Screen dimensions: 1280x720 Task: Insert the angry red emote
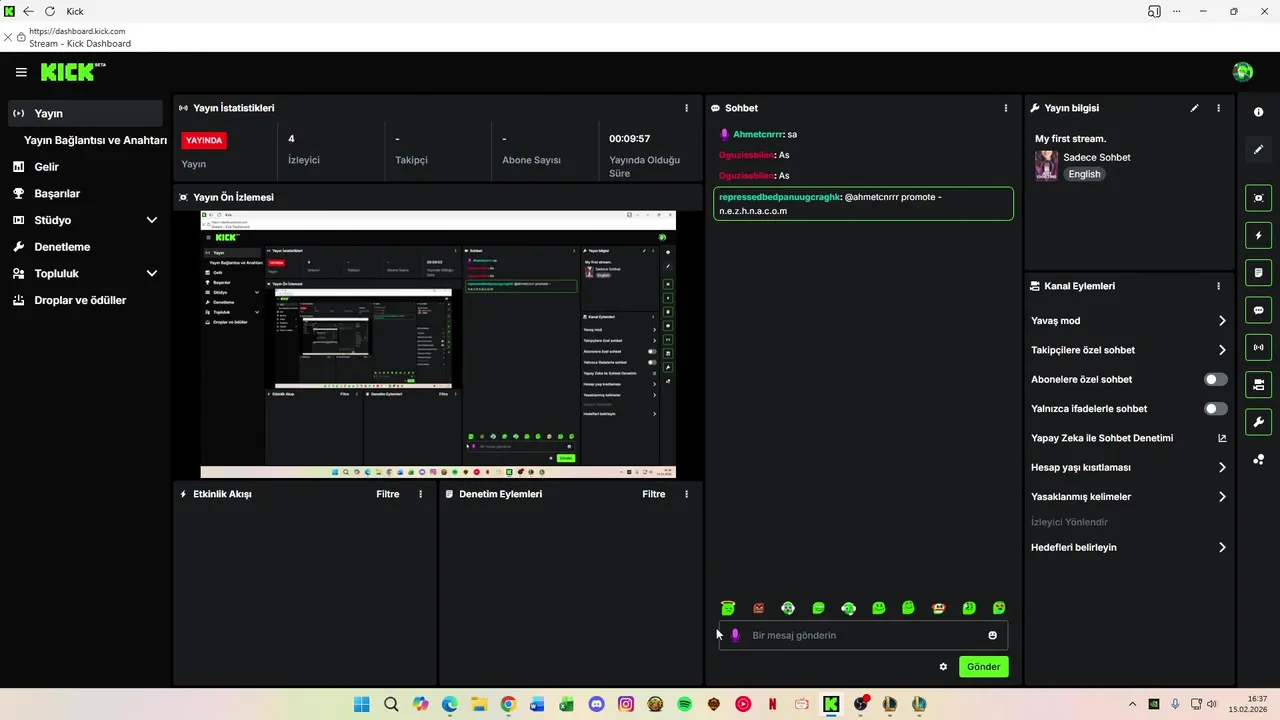(x=758, y=608)
